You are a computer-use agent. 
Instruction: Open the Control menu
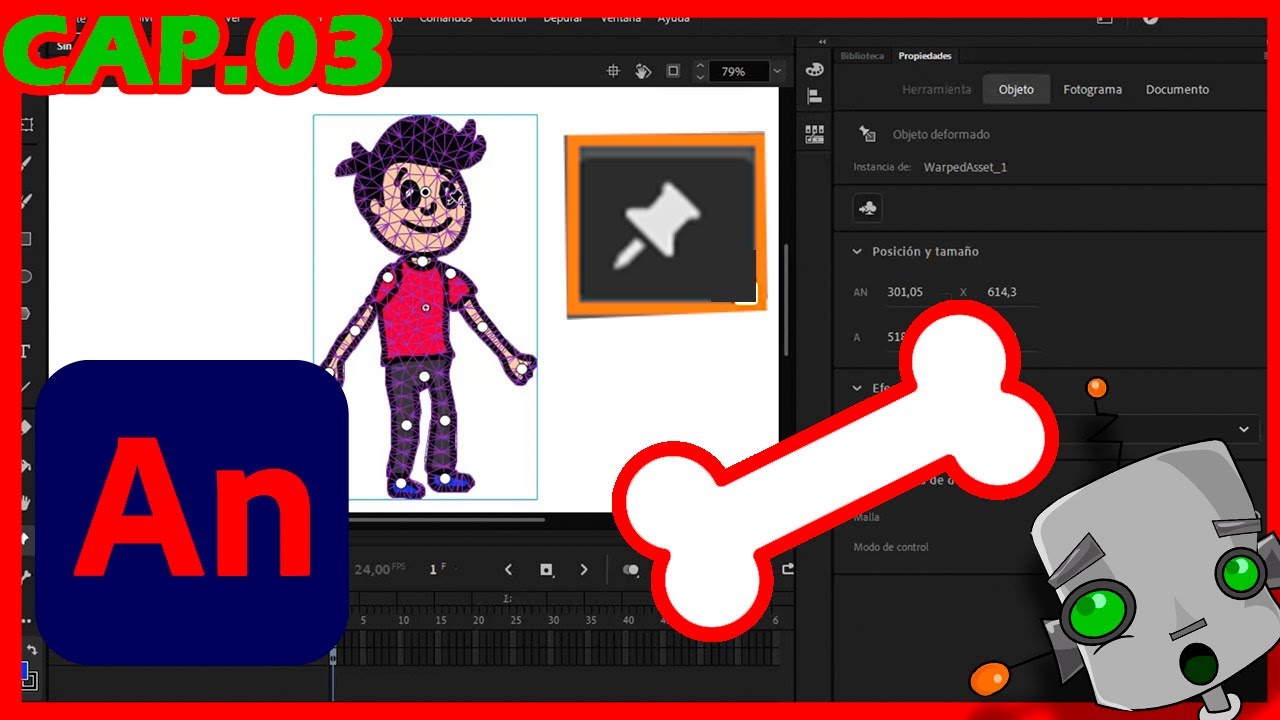pos(508,18)
